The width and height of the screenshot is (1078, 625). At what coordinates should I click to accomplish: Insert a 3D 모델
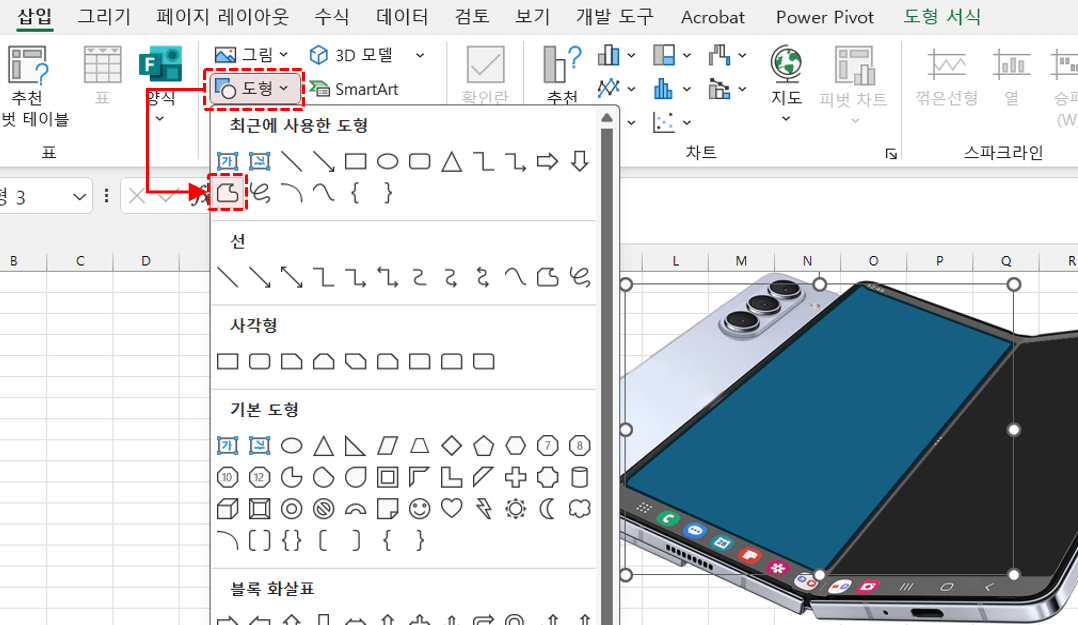click(x=352, y=54)
